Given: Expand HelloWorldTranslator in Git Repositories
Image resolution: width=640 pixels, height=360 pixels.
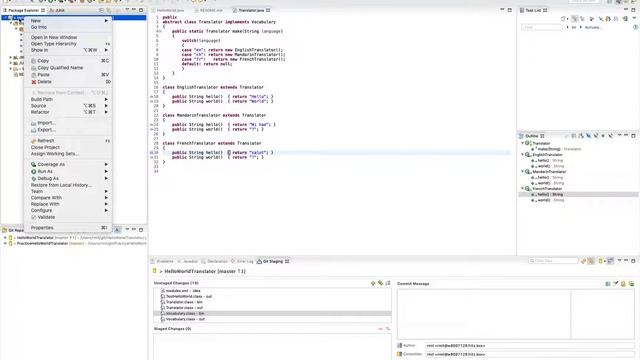Looking at the screenshot, I should 5,238.
